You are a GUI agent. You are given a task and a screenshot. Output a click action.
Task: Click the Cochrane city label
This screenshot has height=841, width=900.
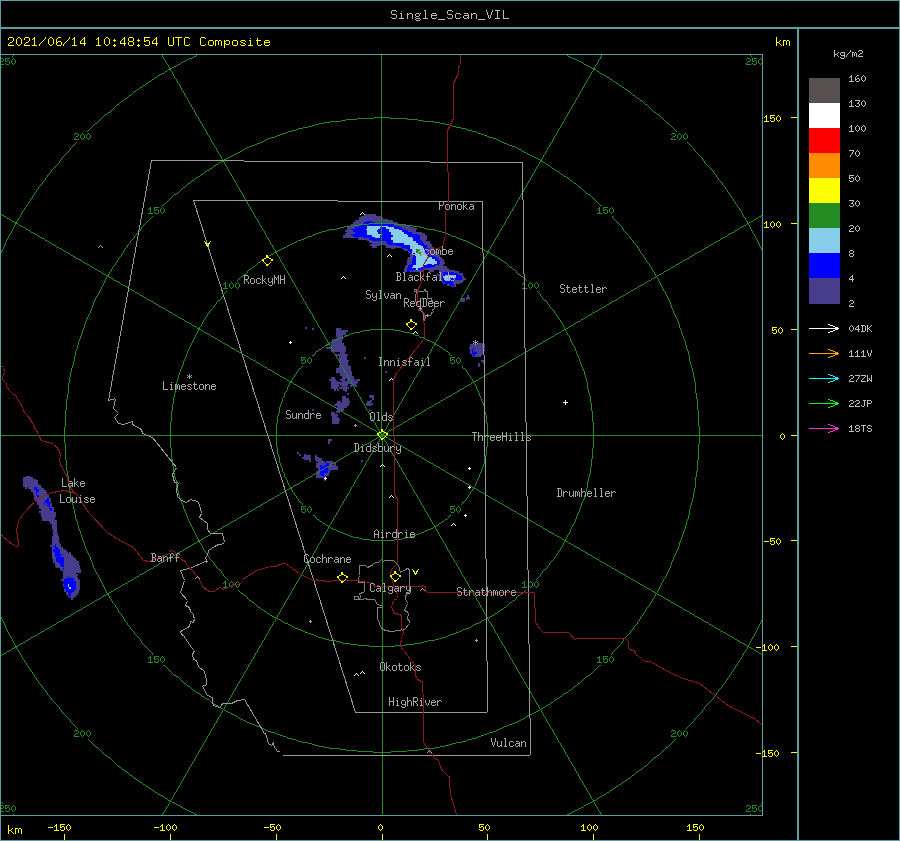[x=327, y=559]
